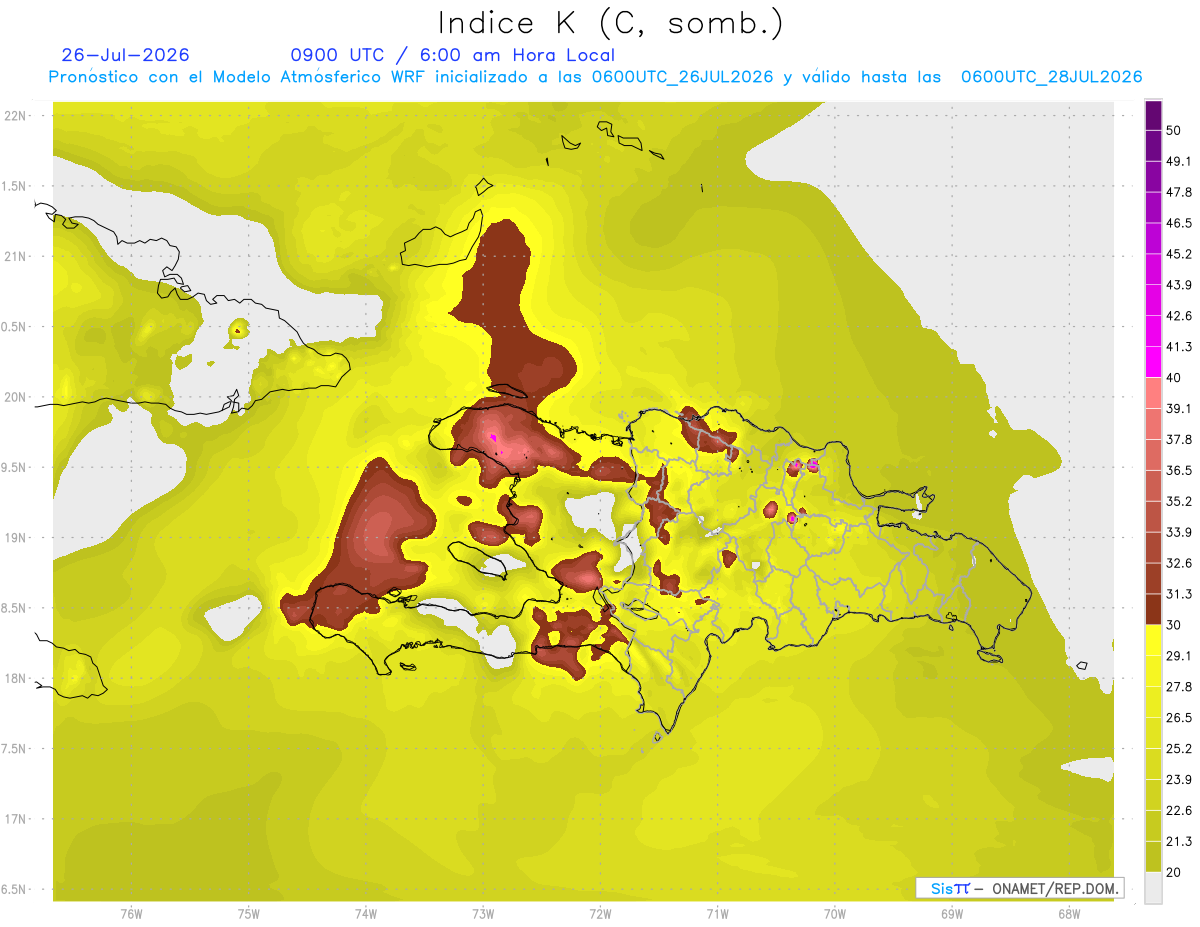Click the "21N" latitude label

click(x=16, y=256)
